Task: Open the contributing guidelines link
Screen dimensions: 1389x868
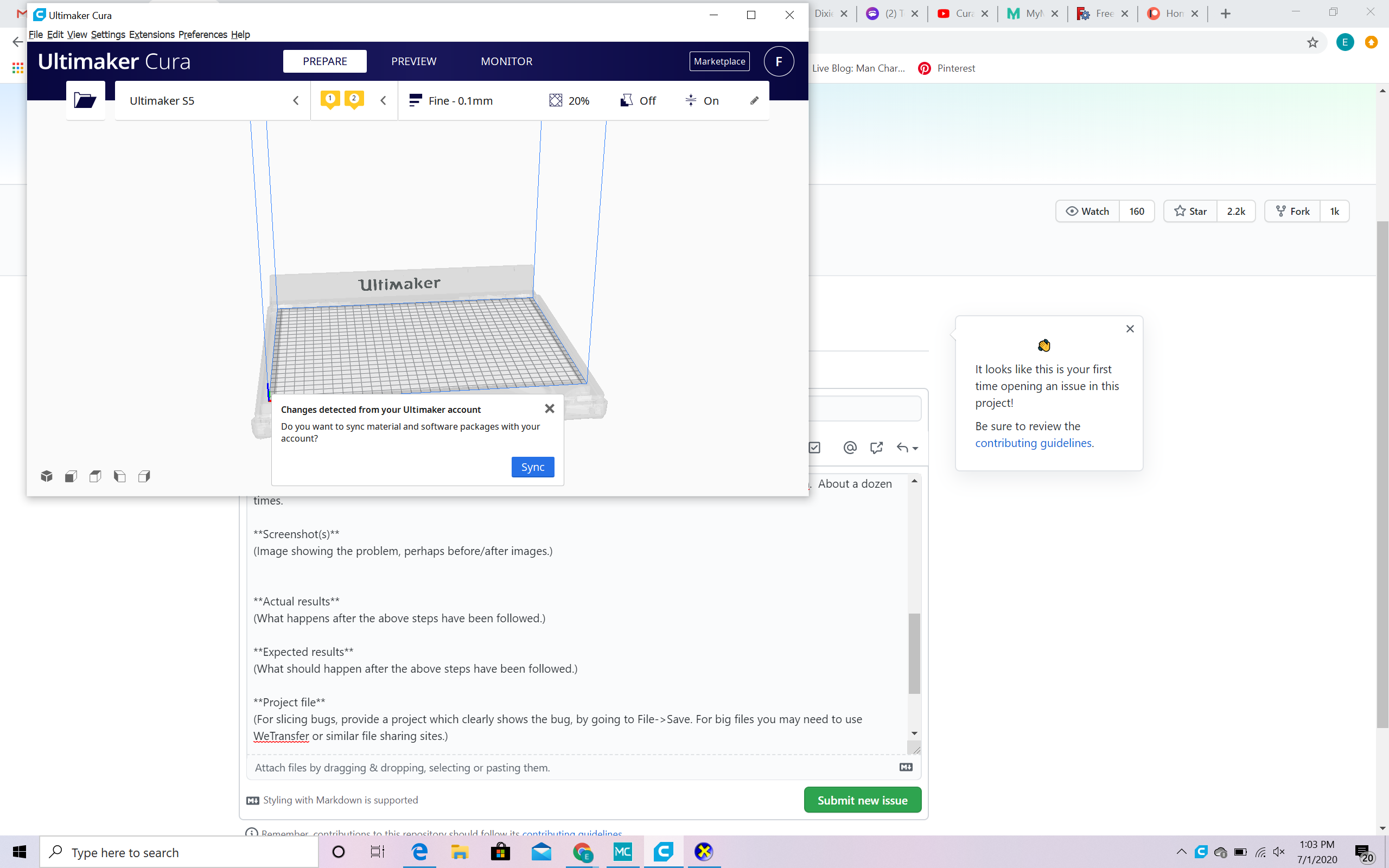Action: pos(1033,443)
